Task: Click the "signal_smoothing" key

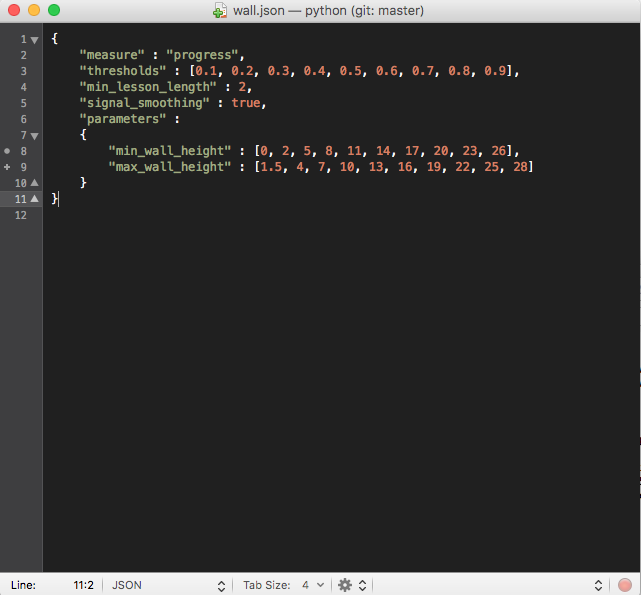Action: tap(144, 103)
